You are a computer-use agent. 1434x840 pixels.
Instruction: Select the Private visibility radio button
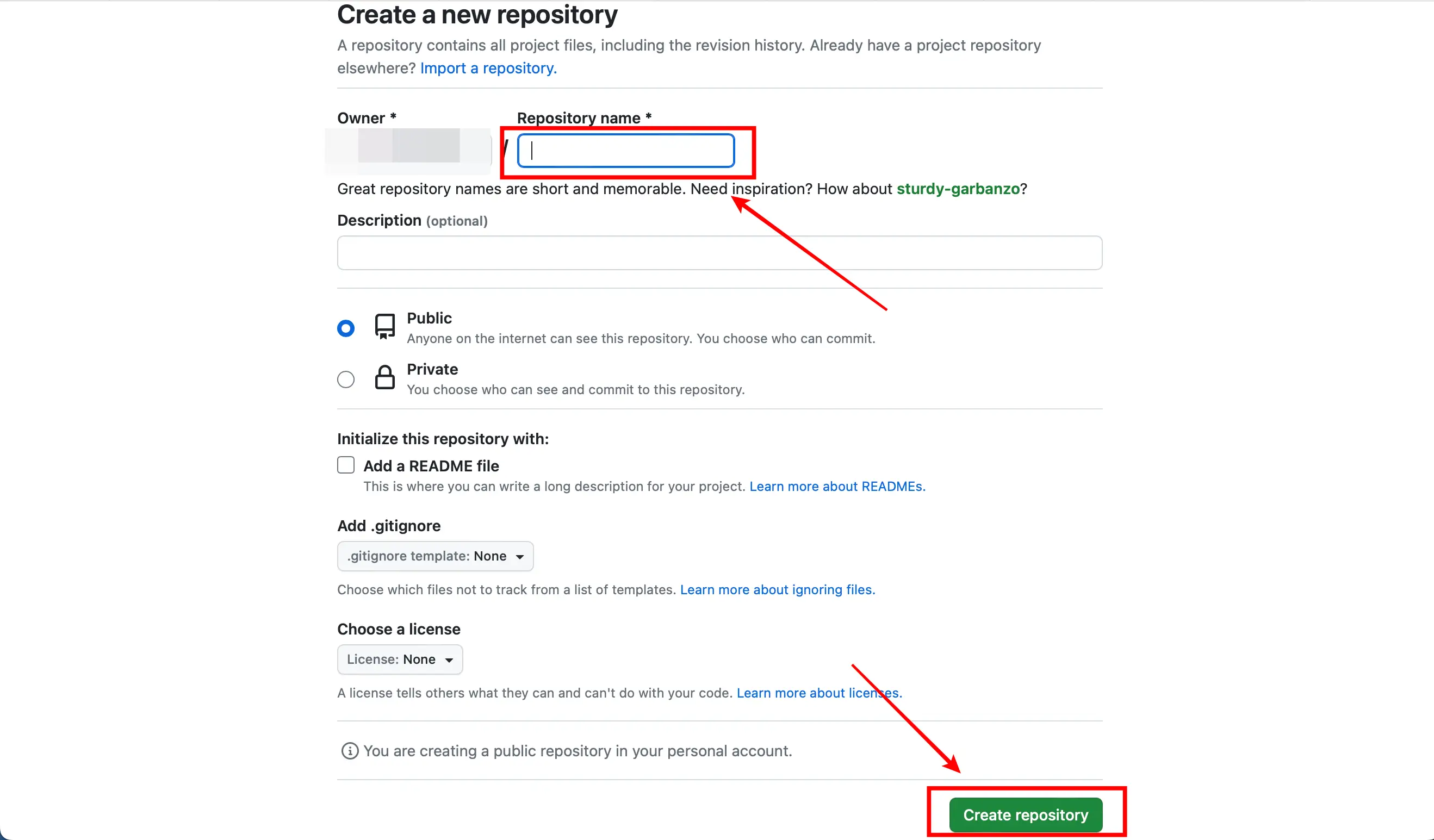click(x=345, y=378)
